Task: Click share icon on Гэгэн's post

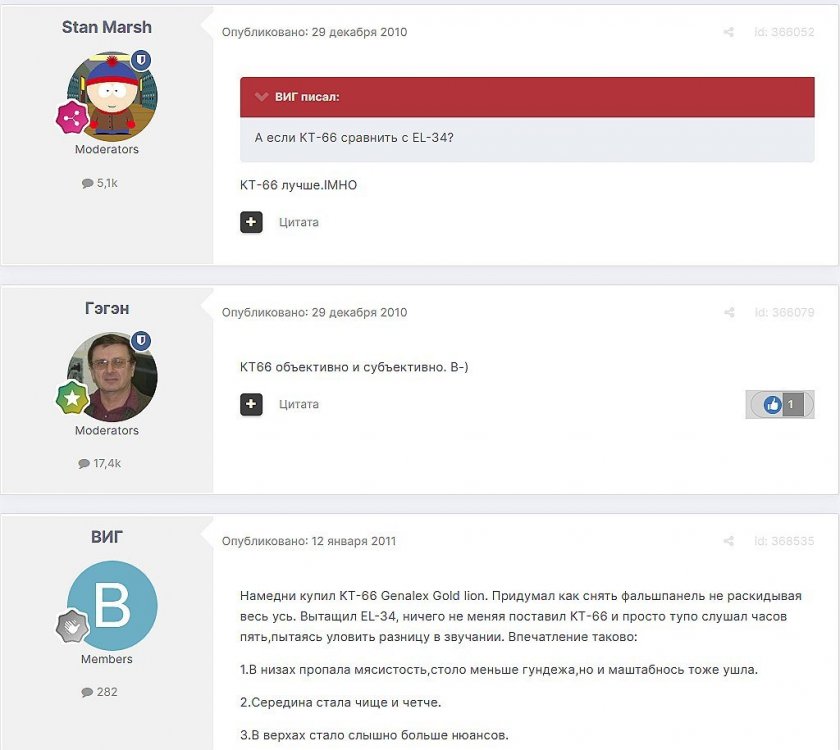Action: tap(729, 312)
